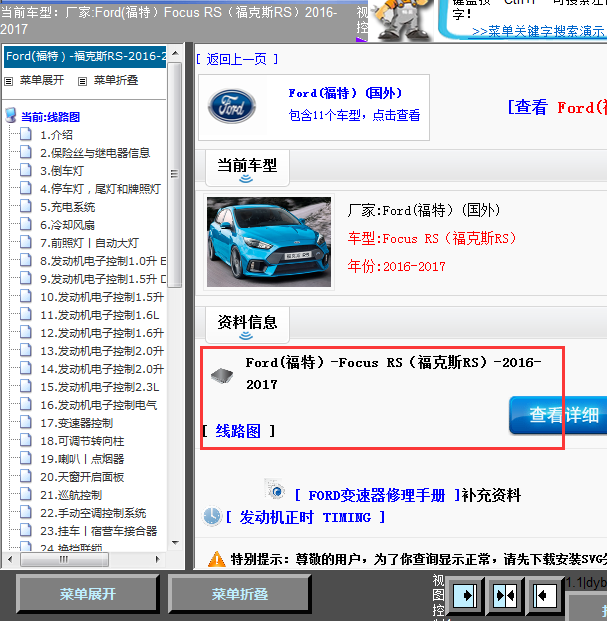Viewport: 607px width, 621px height.
Task: Expand the 当前:线路图 tree root
Action: [x=50, y=117]
